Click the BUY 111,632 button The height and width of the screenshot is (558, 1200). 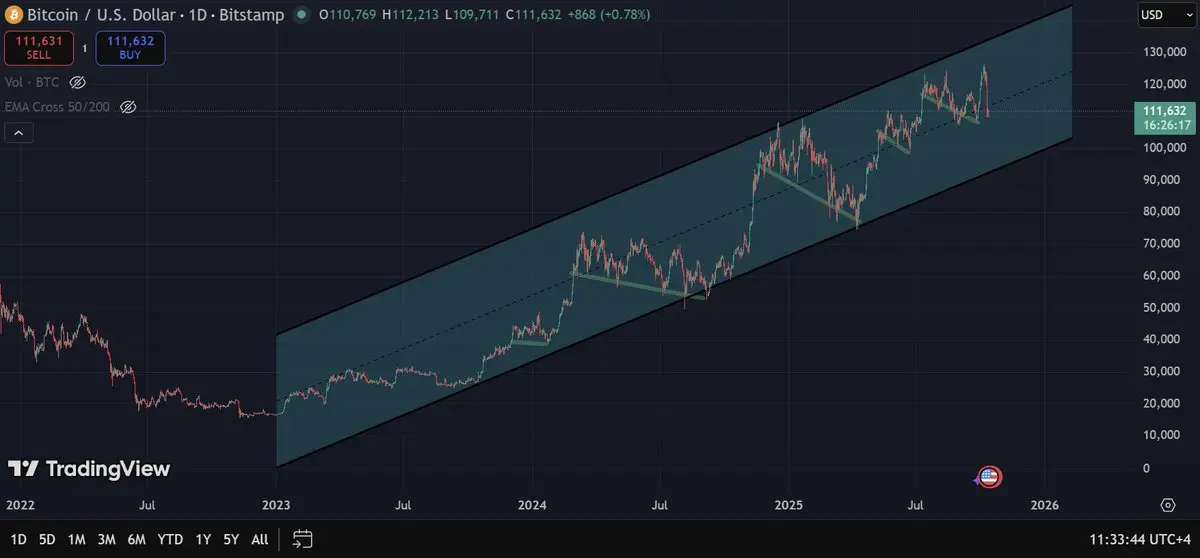pyautogui.click(x=131, y=47)
